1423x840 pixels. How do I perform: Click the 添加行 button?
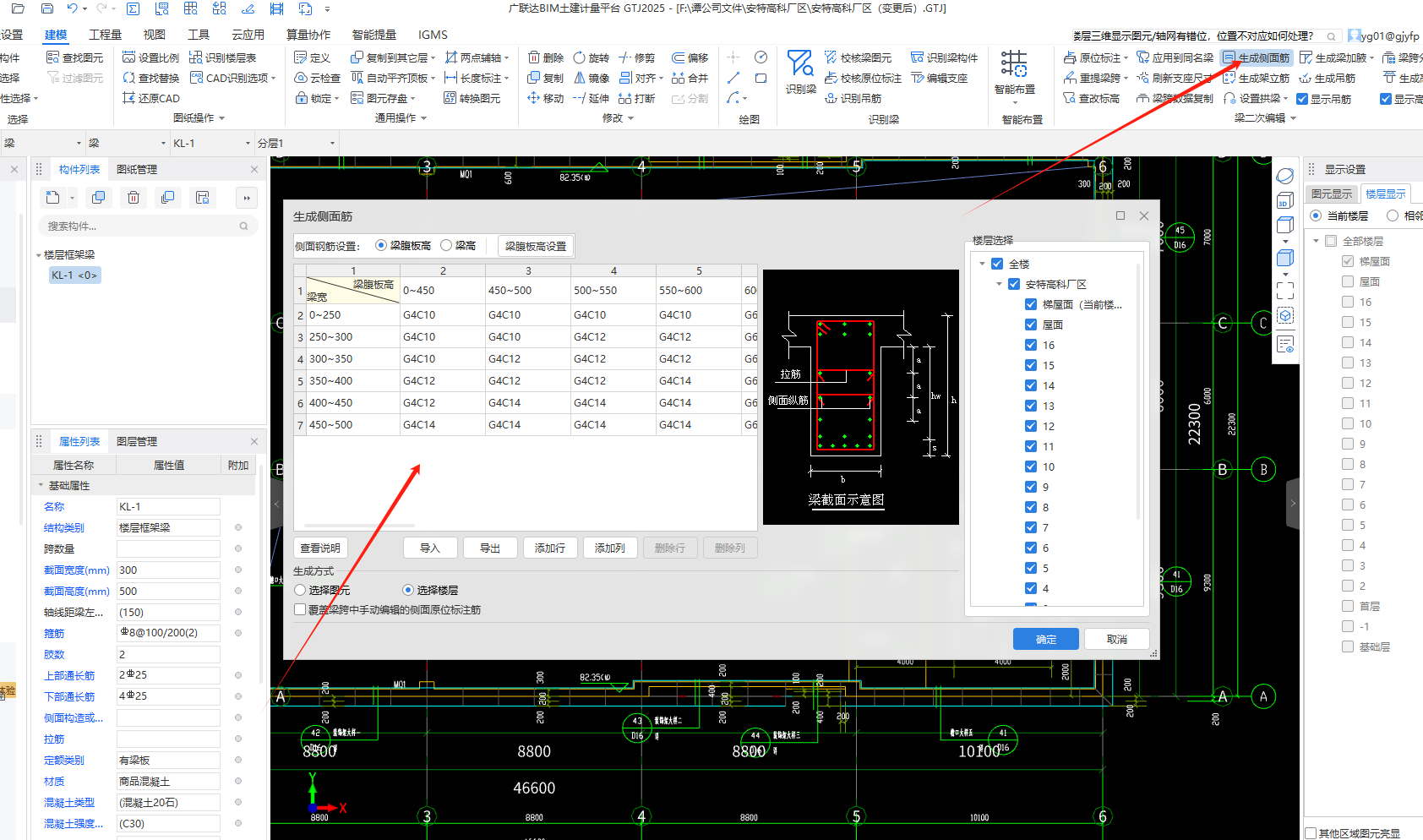[x=550, y=548]
